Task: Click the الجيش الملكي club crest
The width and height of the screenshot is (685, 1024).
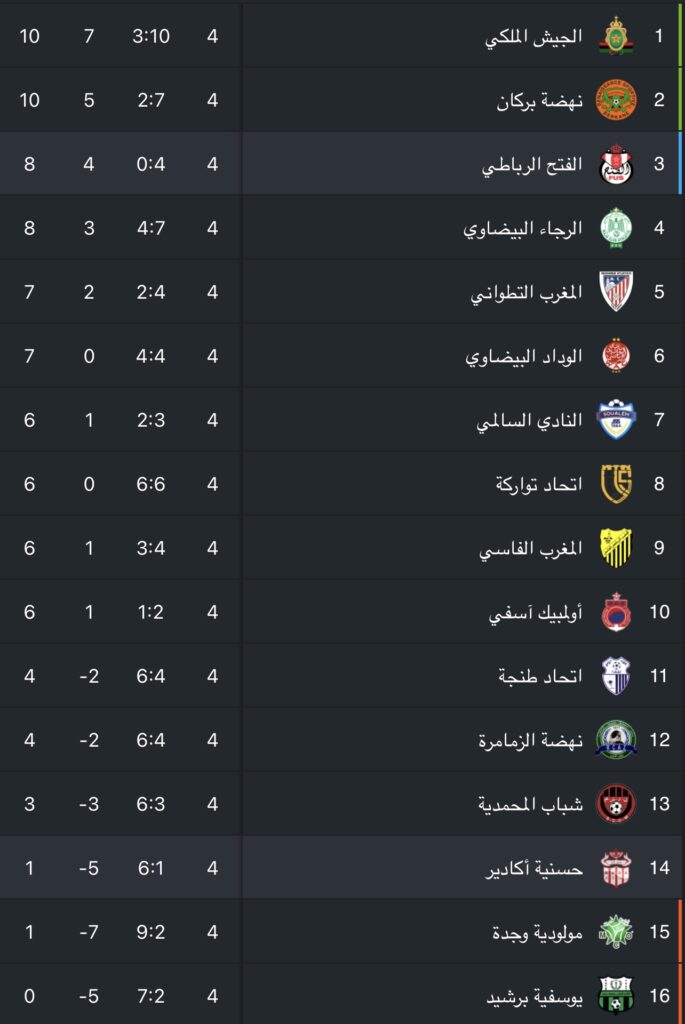Action: click(616, 36)
